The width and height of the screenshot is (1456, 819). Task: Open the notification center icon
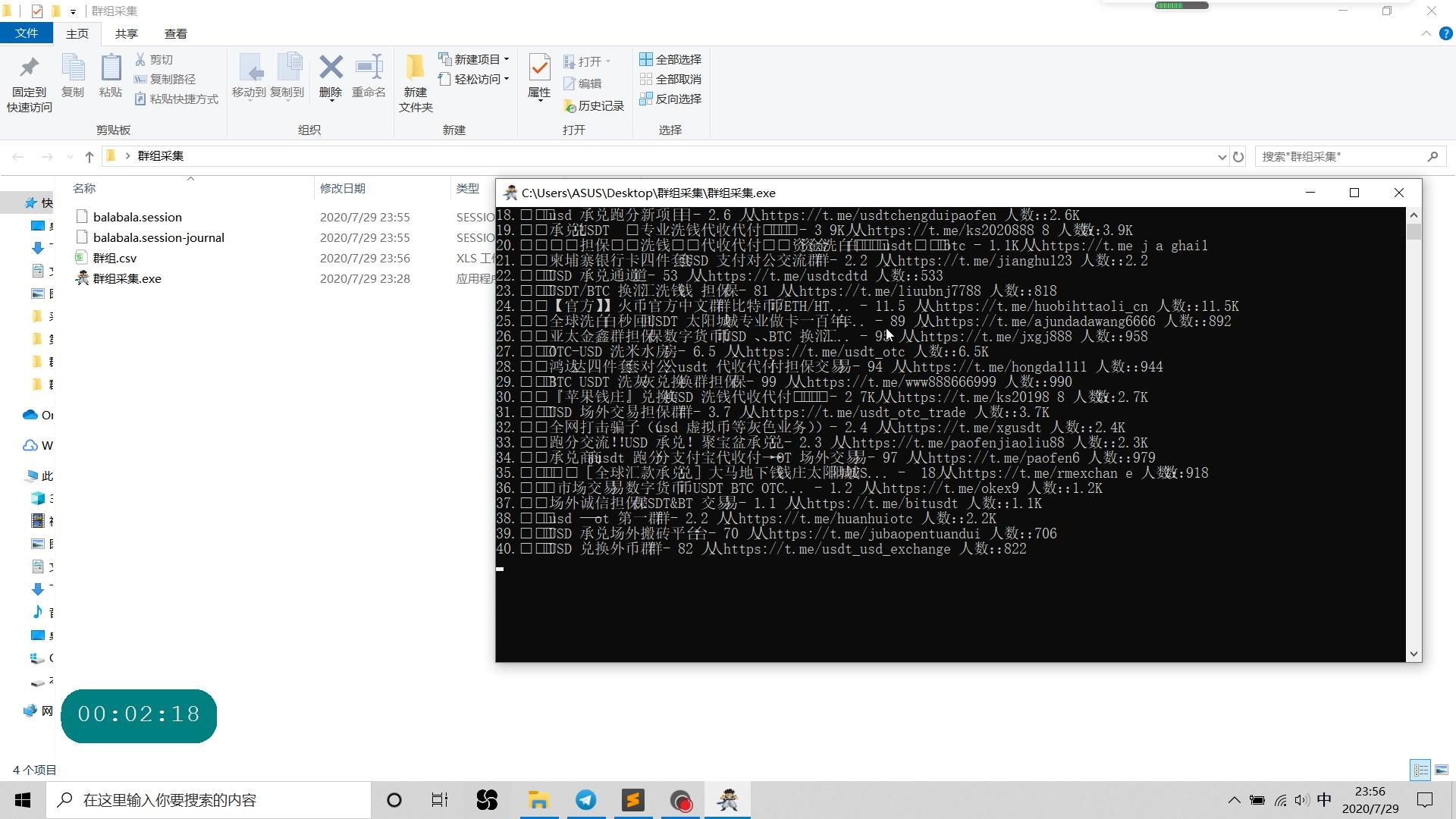point(1425,800)
